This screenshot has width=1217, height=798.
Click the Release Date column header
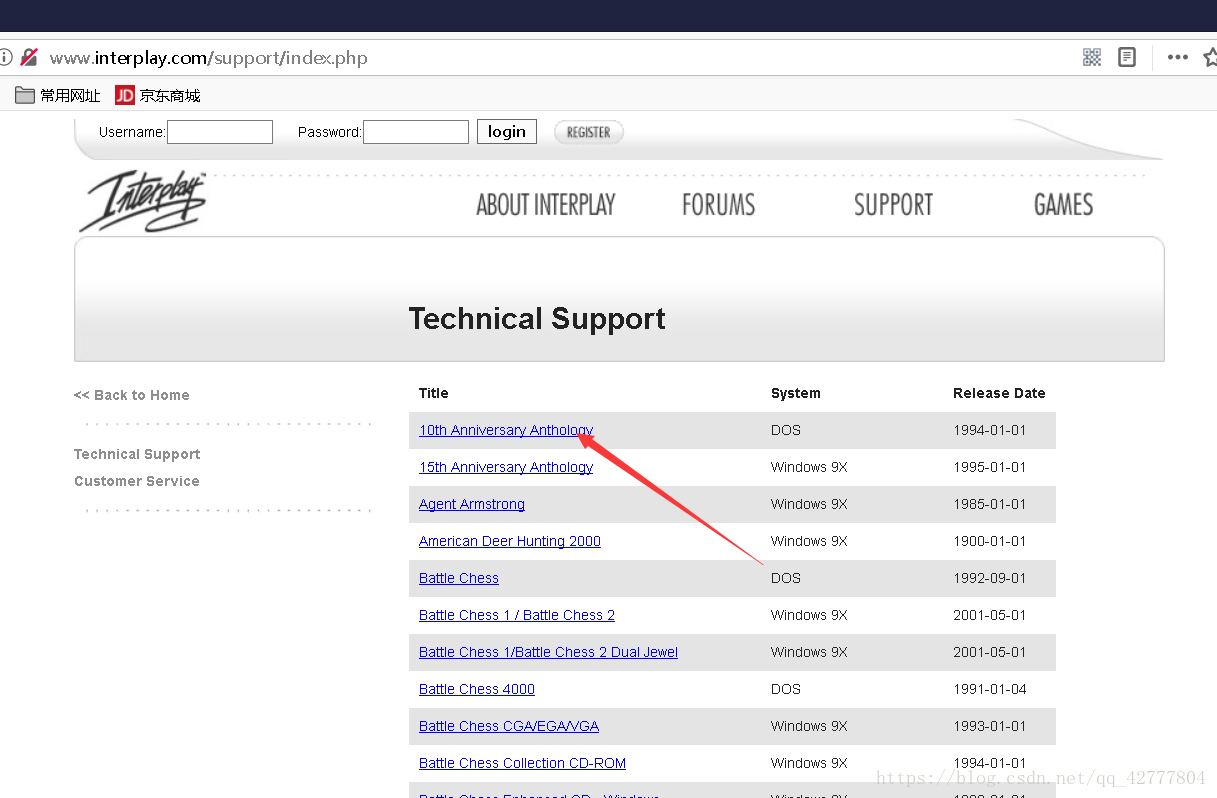999,393
